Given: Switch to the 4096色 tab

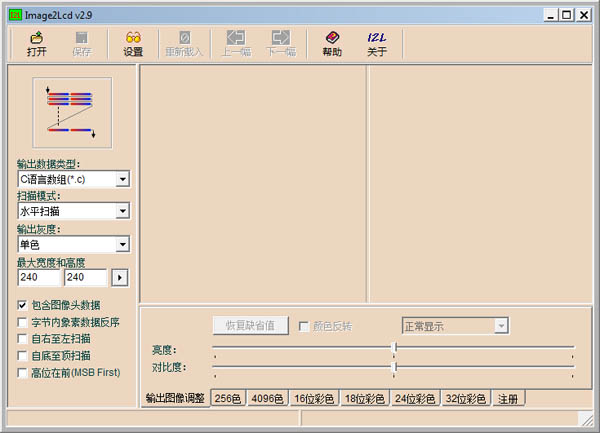Looking at the screenshot, I should (x=267, y=399).
